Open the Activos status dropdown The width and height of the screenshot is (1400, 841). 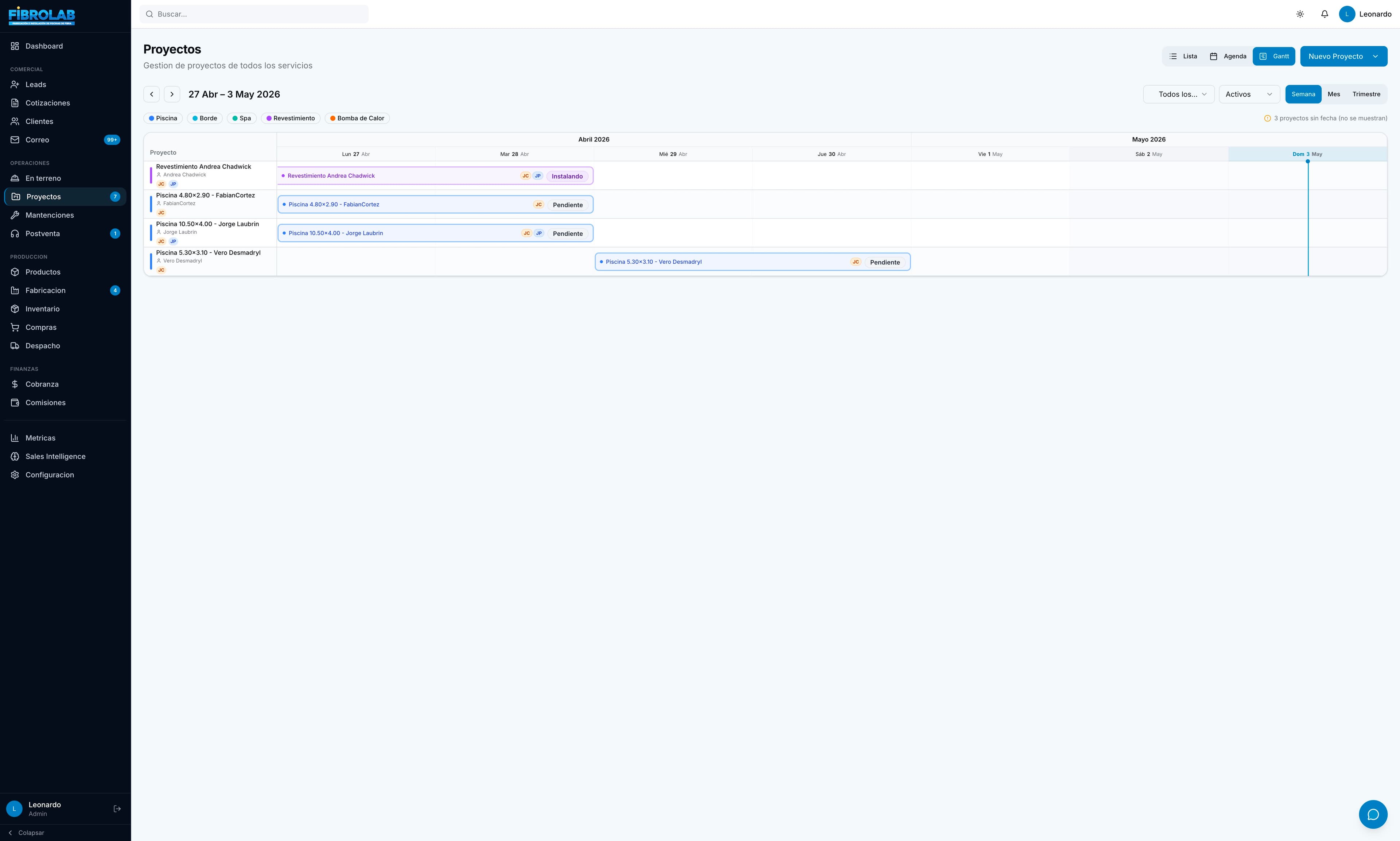(x=1249, y=94)
